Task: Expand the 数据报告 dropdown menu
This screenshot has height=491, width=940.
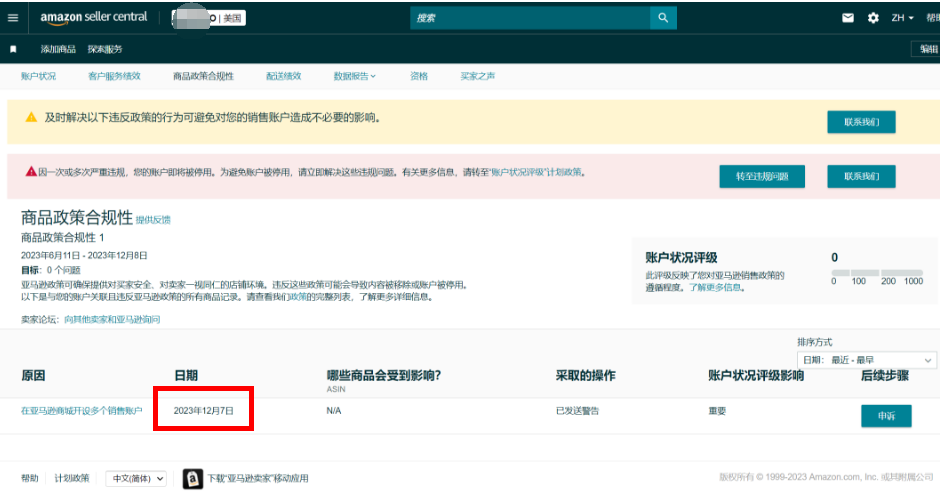Action: point(354,76)
